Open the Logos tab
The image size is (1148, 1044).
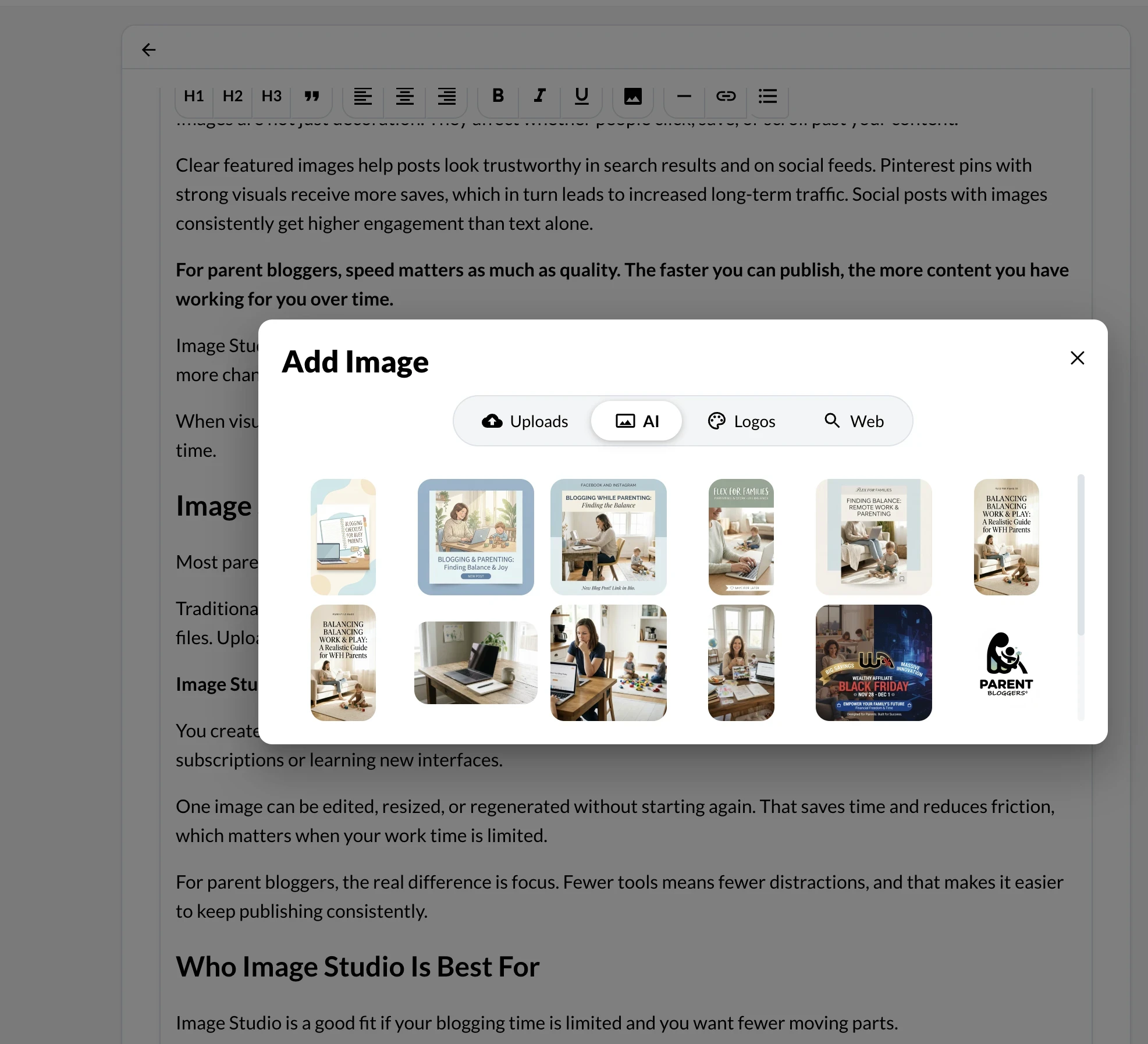click(x=742, y=421)
